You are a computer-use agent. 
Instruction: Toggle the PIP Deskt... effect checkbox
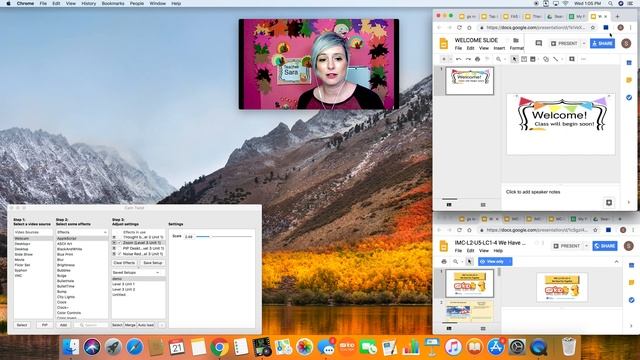click(x=120, y=248)
